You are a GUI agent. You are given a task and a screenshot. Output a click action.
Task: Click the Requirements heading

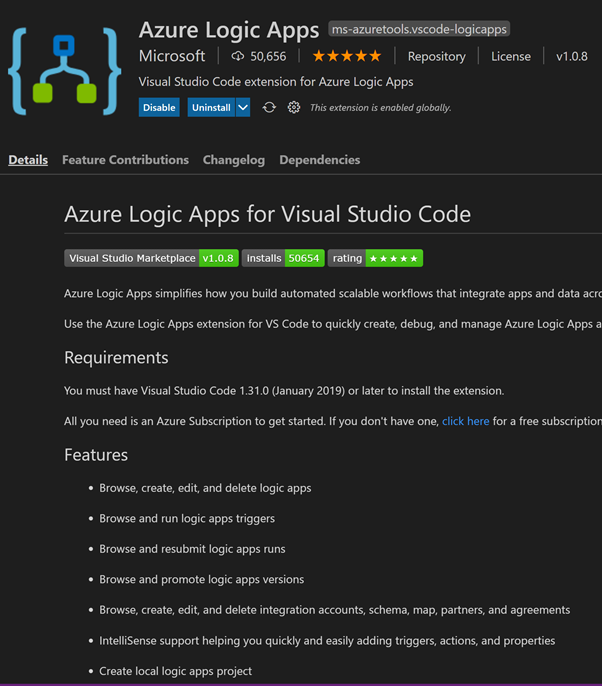click(x=116, y=358)
